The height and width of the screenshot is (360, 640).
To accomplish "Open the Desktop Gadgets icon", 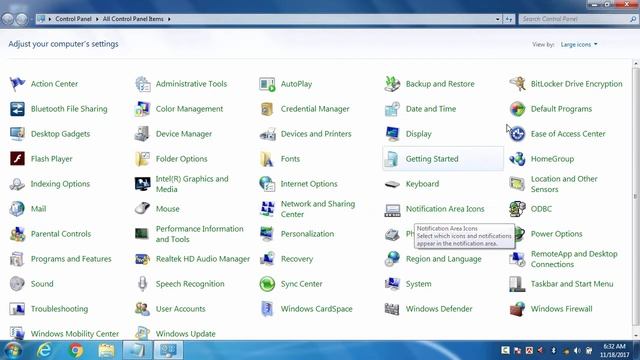I will click(x=17, y=134).
